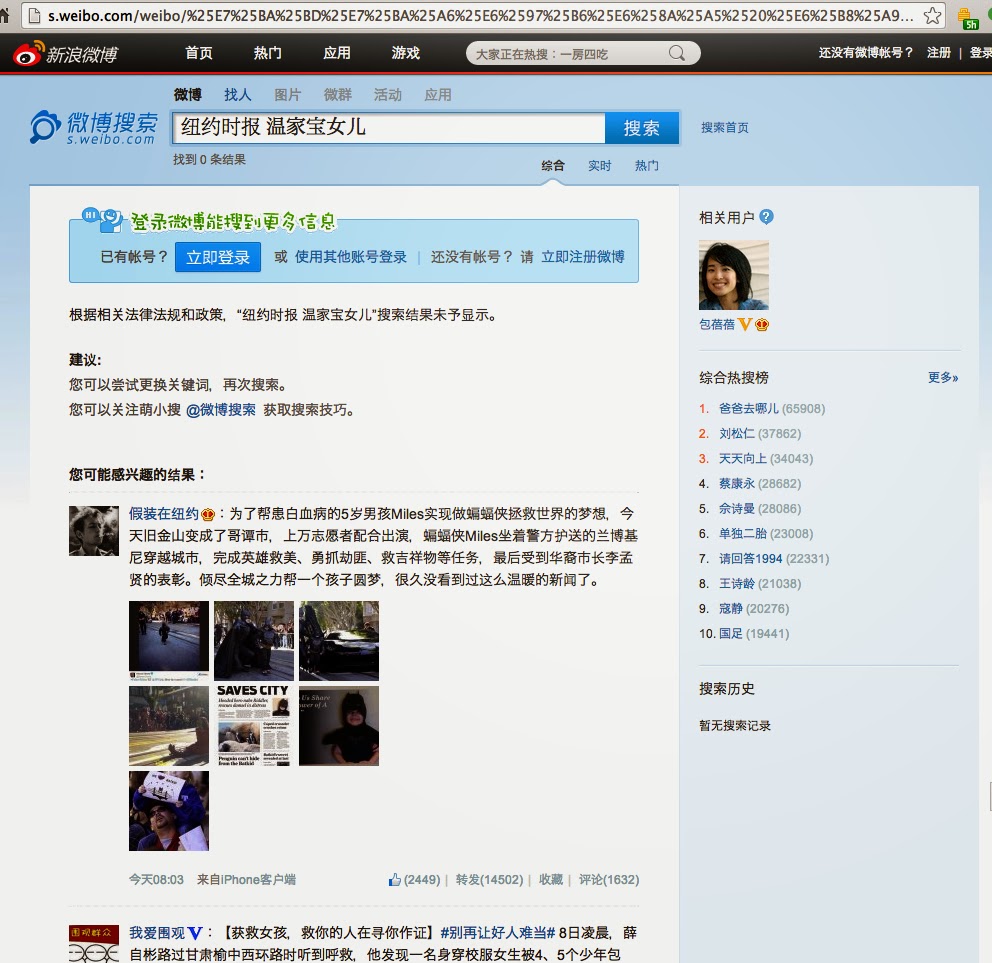Click the verified V badge beside 我爱围观
Screen dimensions: 992x963
195,933
